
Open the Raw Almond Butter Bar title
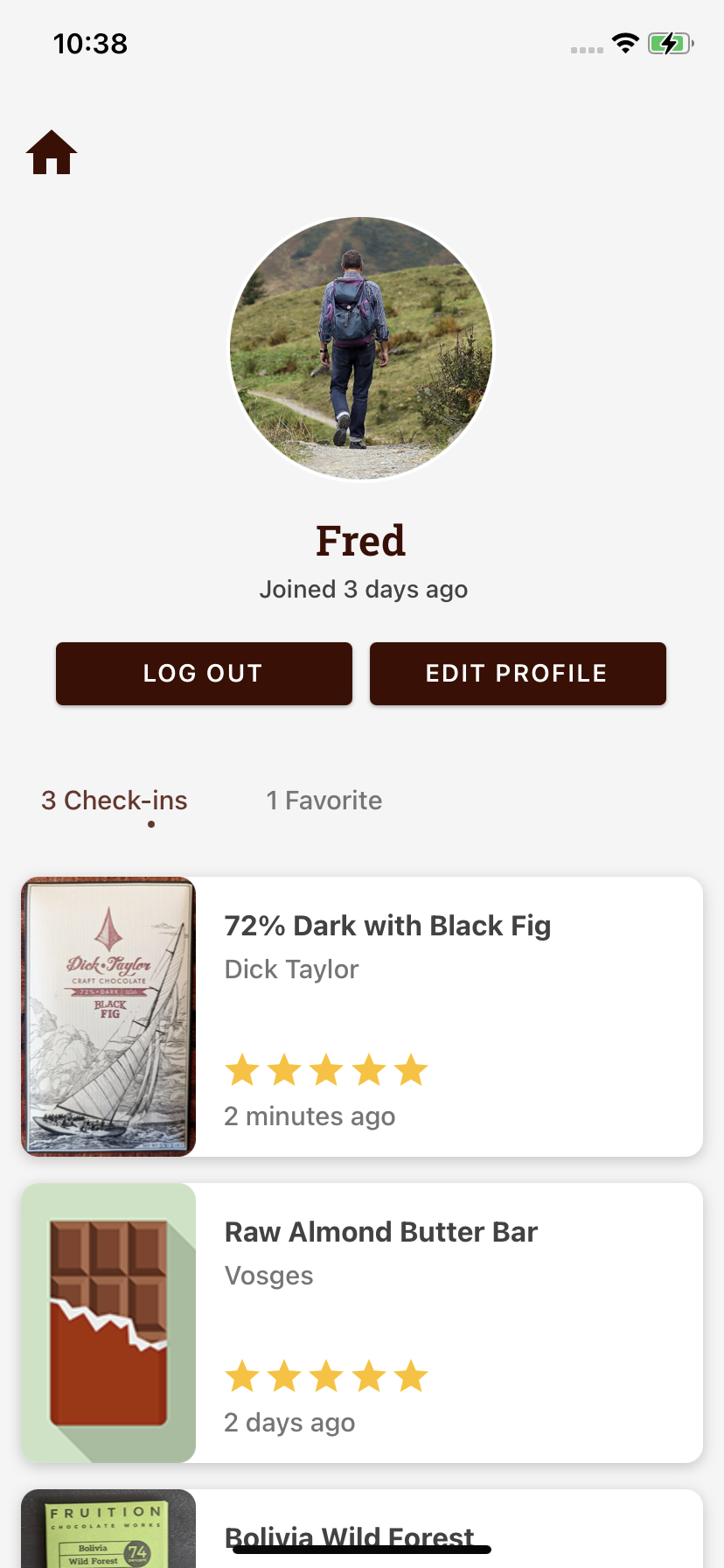[381, 1232]
